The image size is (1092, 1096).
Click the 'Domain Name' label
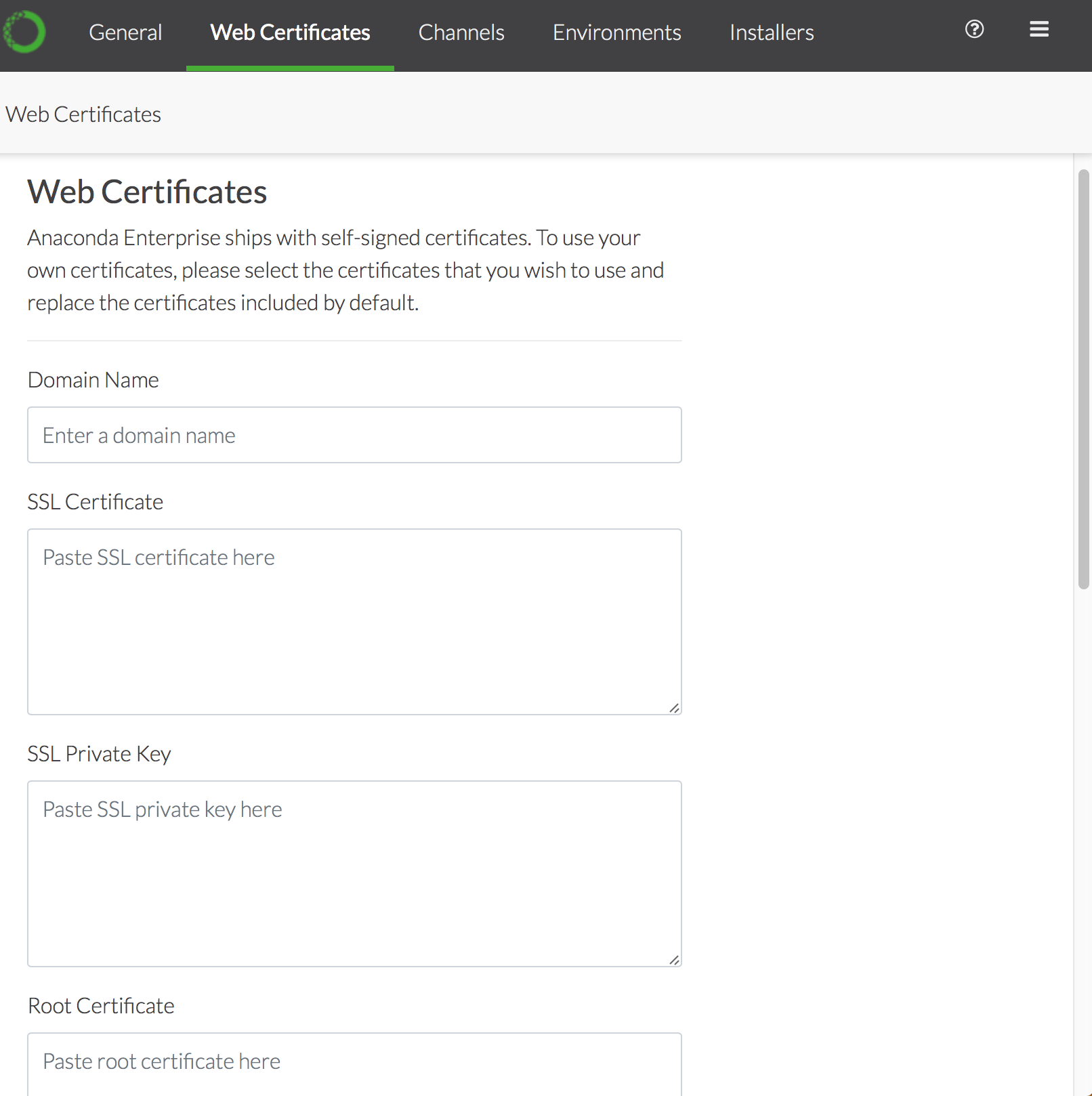[93, 380]
